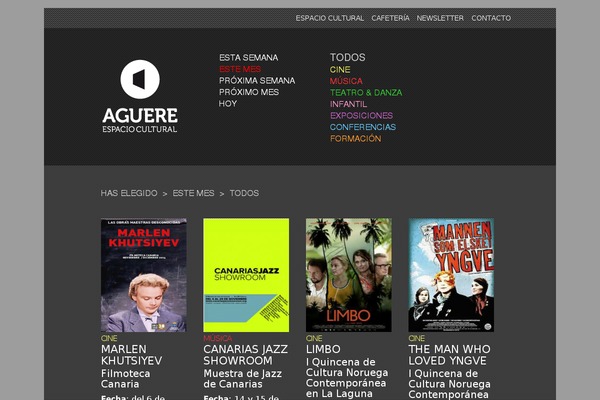The height and width of the screenshot is (400, 600).
Task: Click the Aguere Espacio Cultural logo
Action: [x=140, y=96]
